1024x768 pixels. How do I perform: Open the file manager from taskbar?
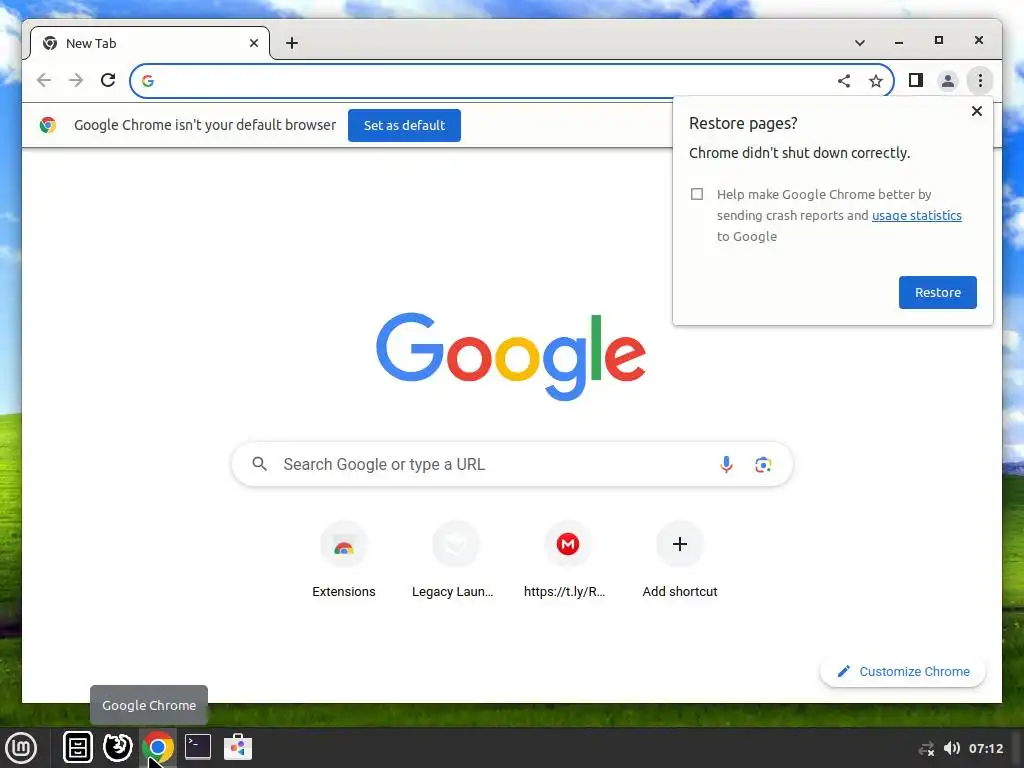tap(78, 748)
